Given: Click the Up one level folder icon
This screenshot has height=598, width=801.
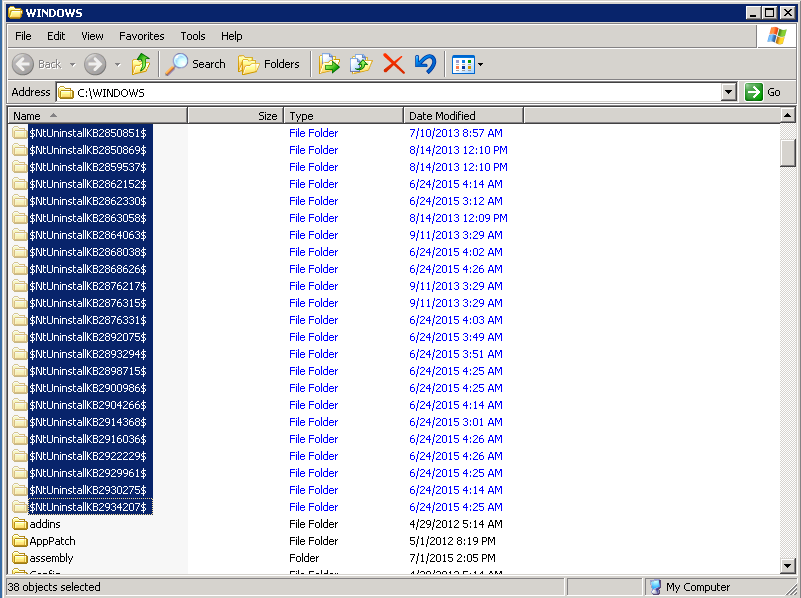Looking at the screenshot, I should click(x=142, y=63).
